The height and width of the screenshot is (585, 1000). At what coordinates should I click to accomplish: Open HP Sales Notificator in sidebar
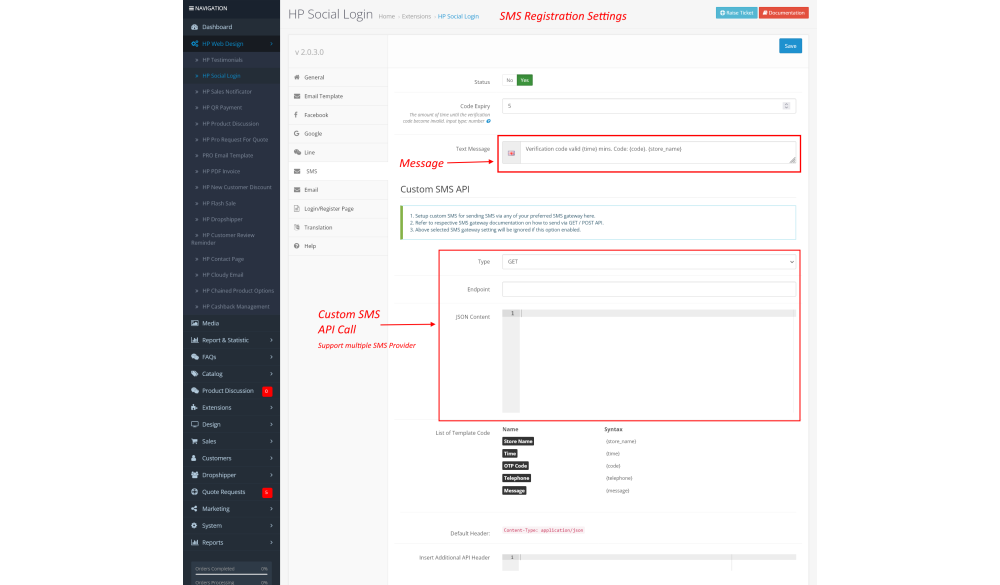click(x=227, y=92)
